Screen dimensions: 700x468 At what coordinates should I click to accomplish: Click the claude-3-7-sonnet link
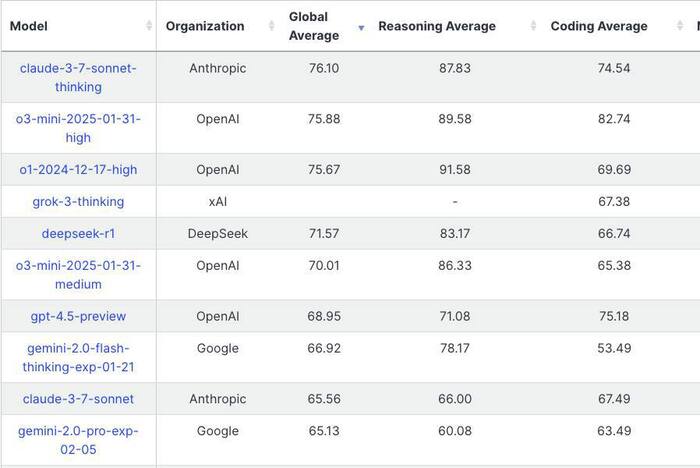78,399
